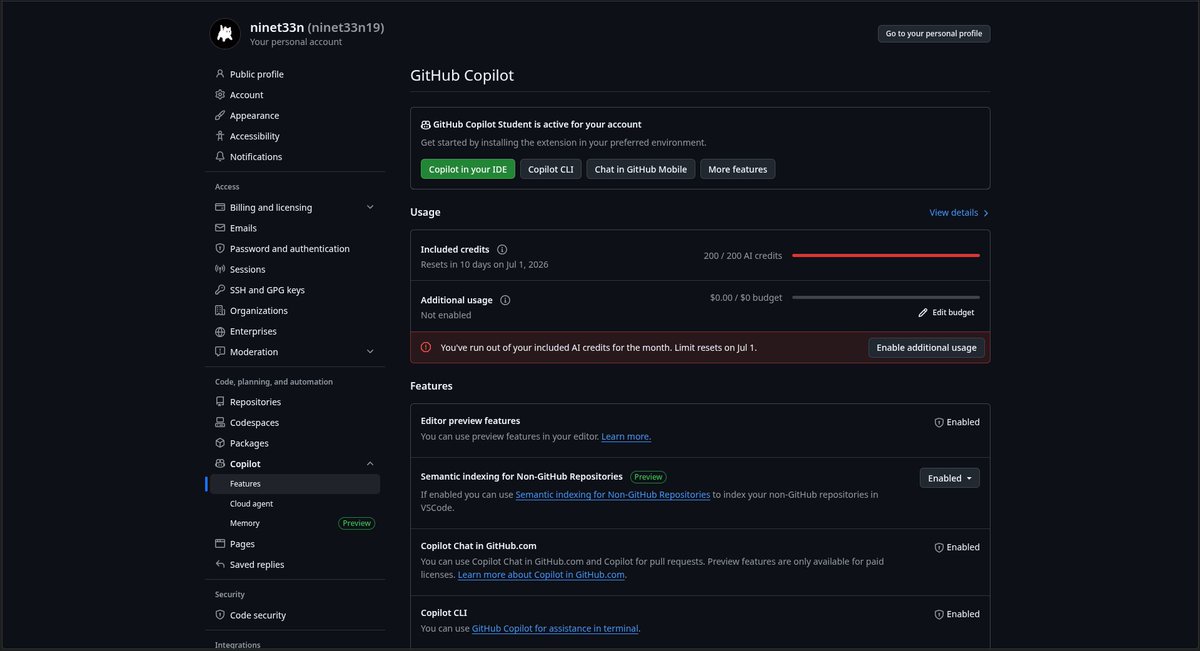Click the 200 / 200 AI credits text
The image size is (1200, 651).
(x=743, y=256)
